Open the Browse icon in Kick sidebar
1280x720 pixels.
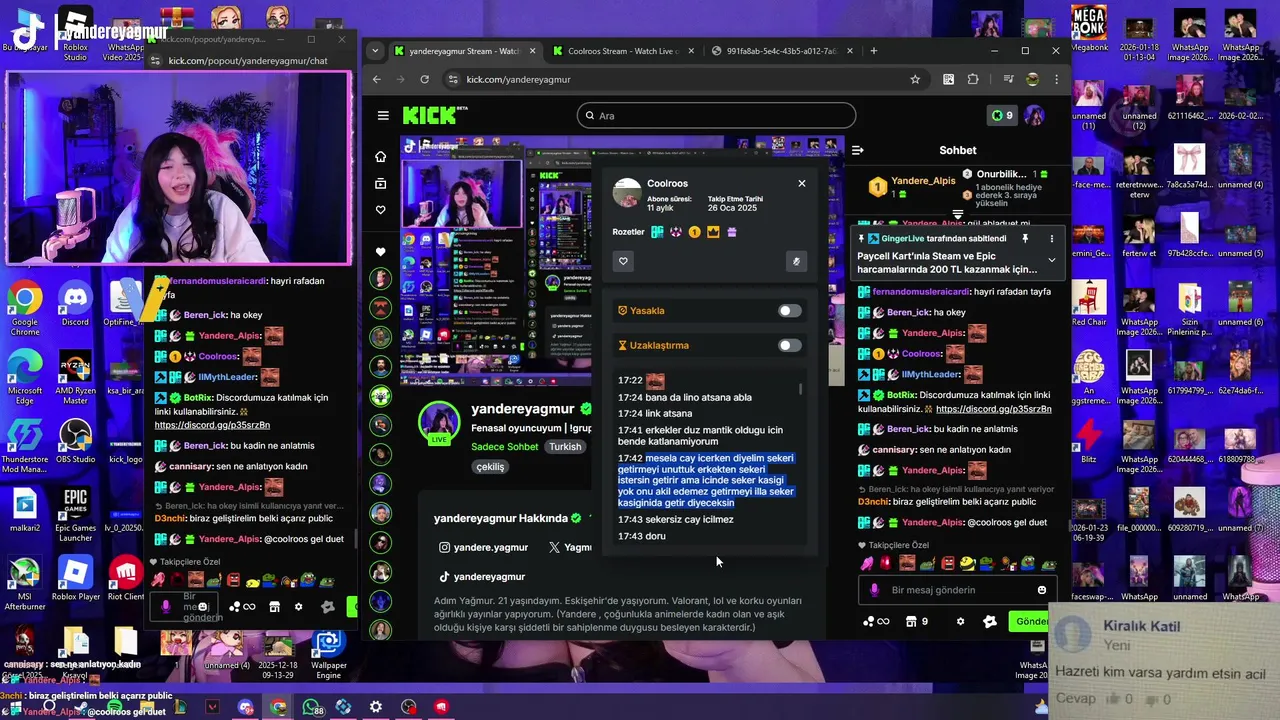(x=380, y=183)
